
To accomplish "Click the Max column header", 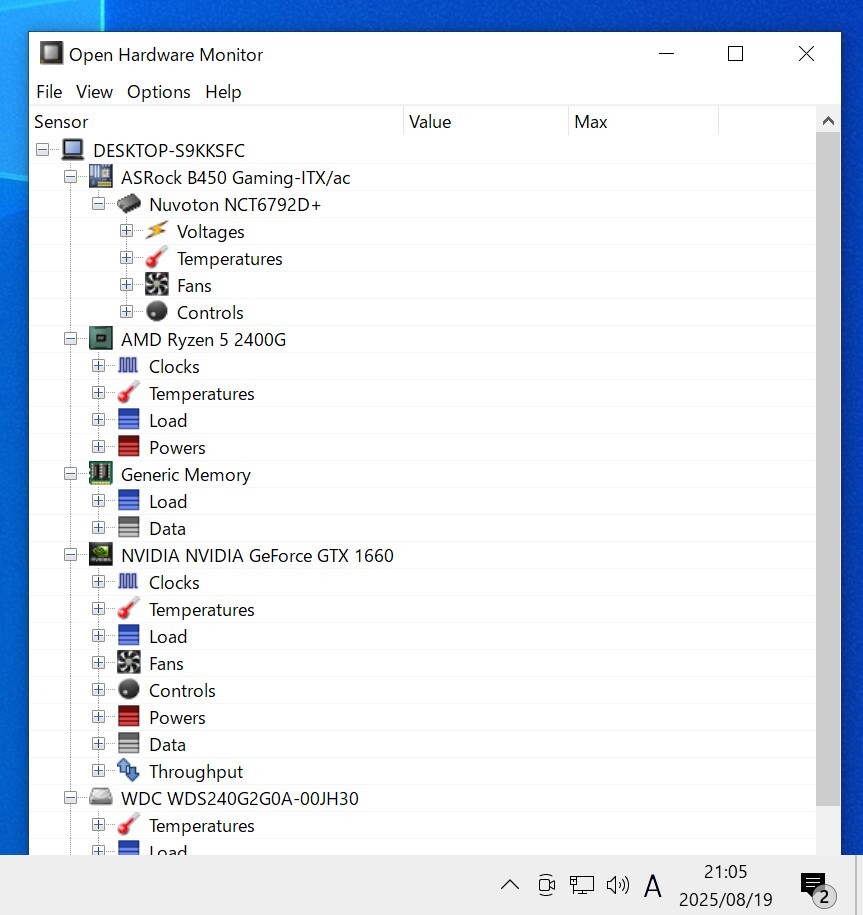I will tap(643, 121).
